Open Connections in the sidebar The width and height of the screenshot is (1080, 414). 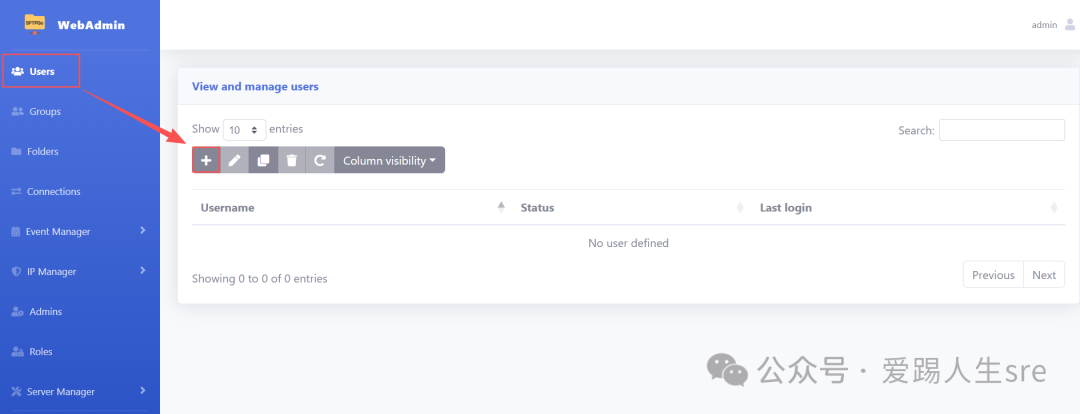pyautogui.click(x=53, y=192)
